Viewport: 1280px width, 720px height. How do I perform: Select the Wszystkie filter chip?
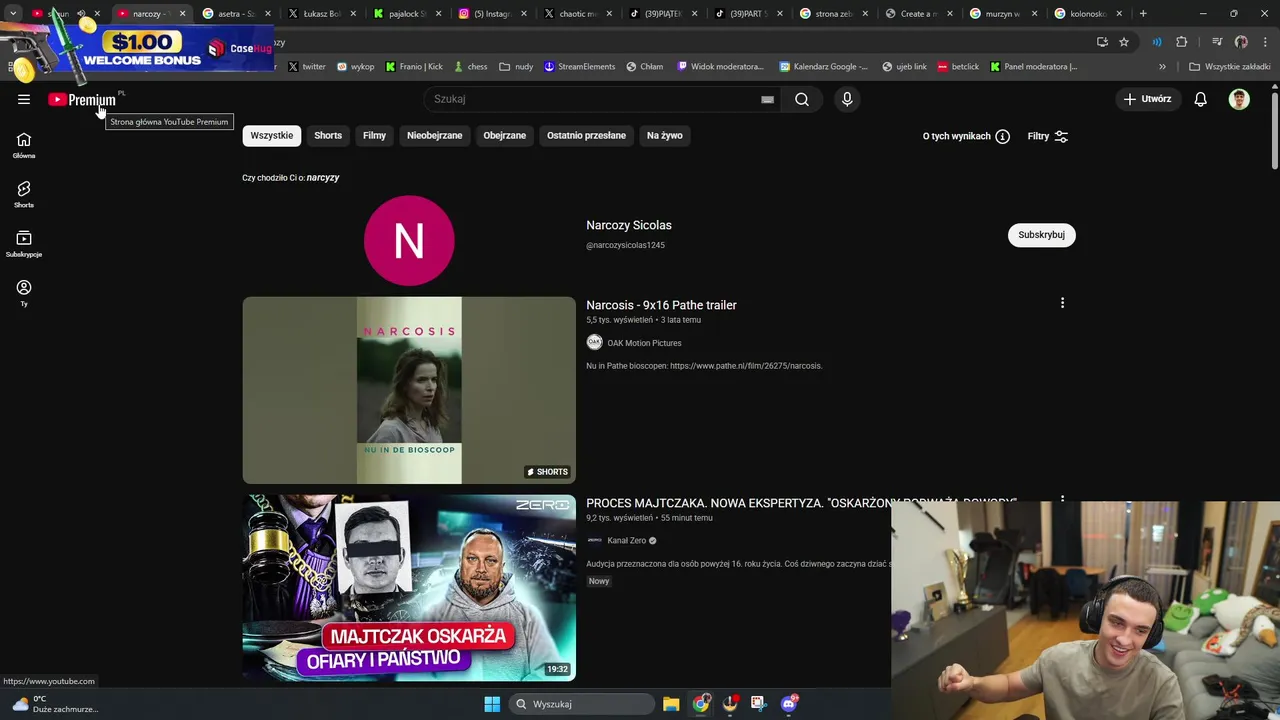coord(272,136)
